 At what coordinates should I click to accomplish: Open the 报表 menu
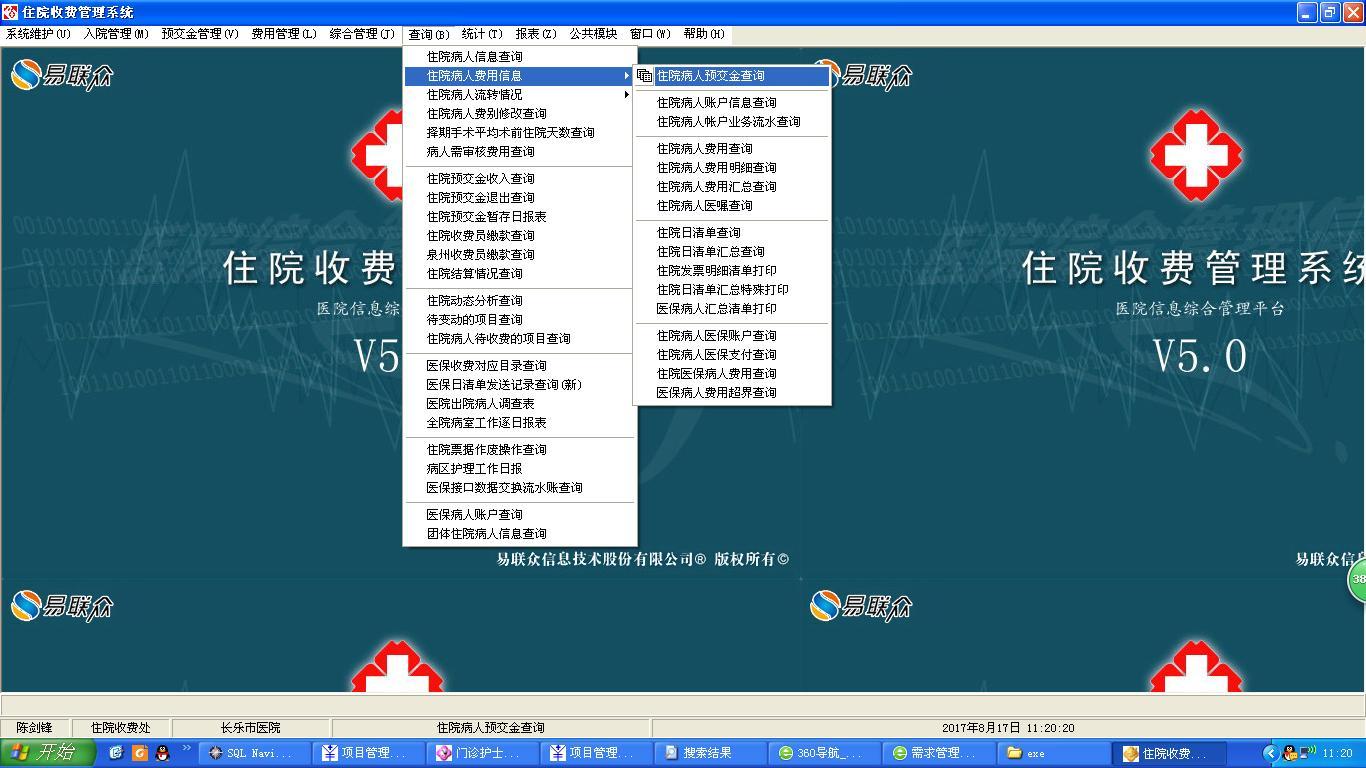pos(536,34)
